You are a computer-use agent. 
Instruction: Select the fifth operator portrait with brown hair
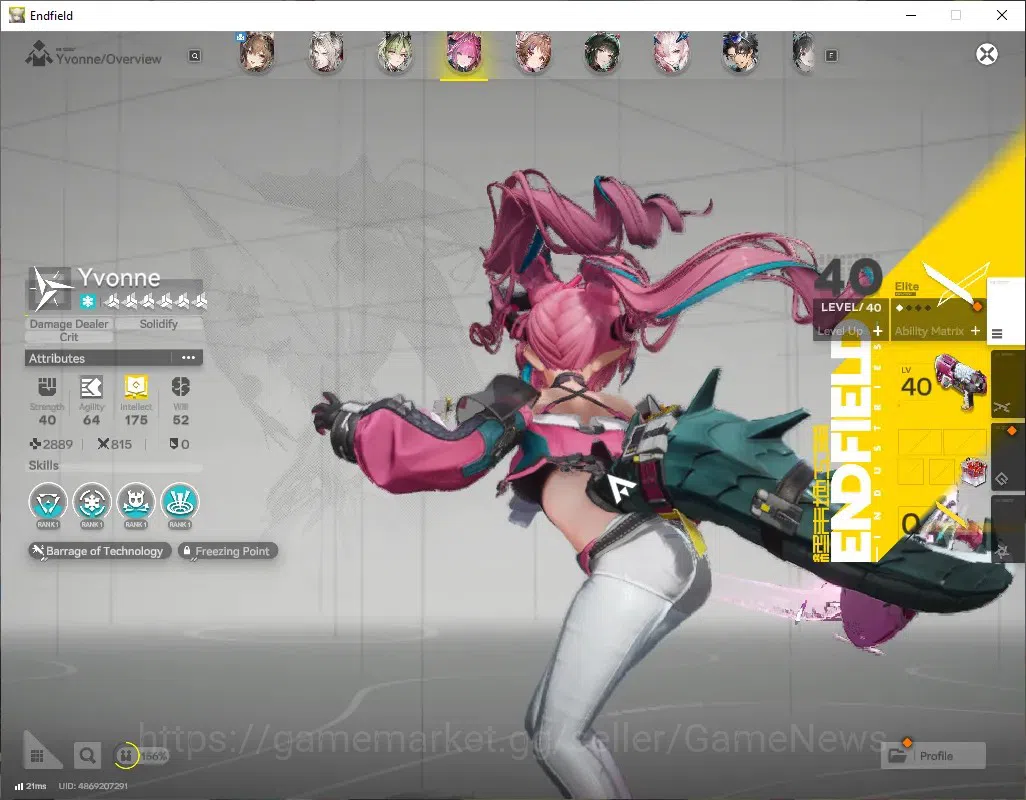click(x=533, y=52)
